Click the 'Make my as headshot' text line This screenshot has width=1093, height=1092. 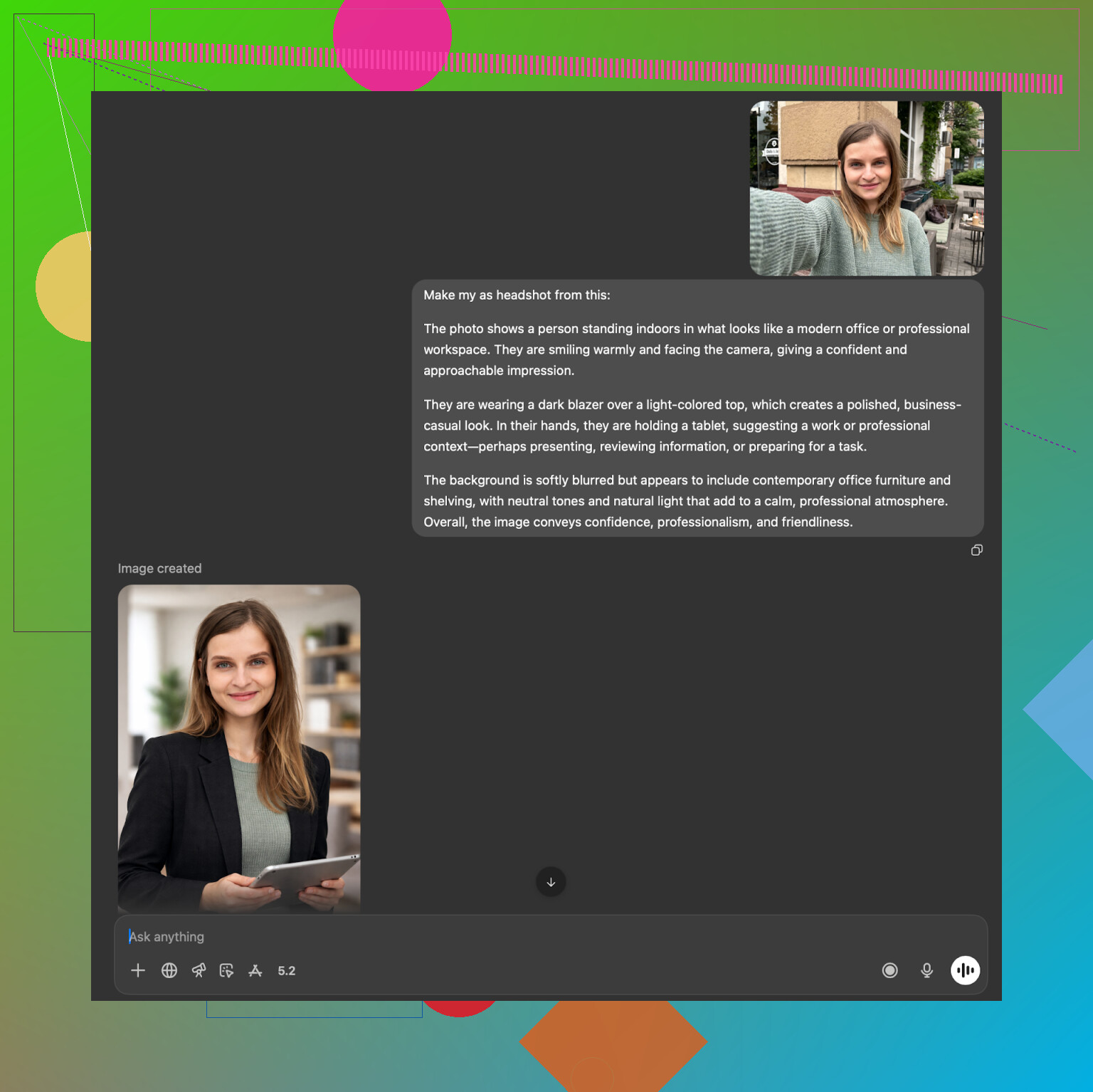tap(517, 295)
